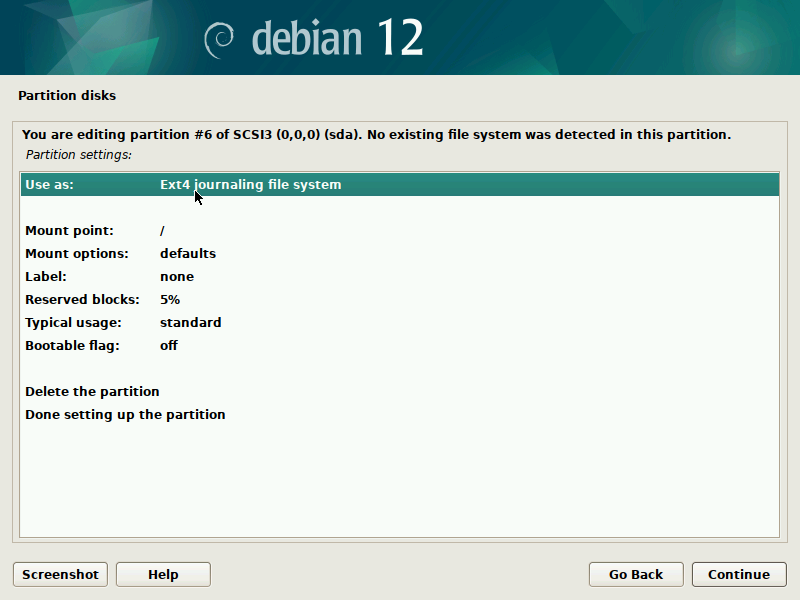
Task: Select the 'Reserved blocks: 5%' row
Action: (400, 299)
